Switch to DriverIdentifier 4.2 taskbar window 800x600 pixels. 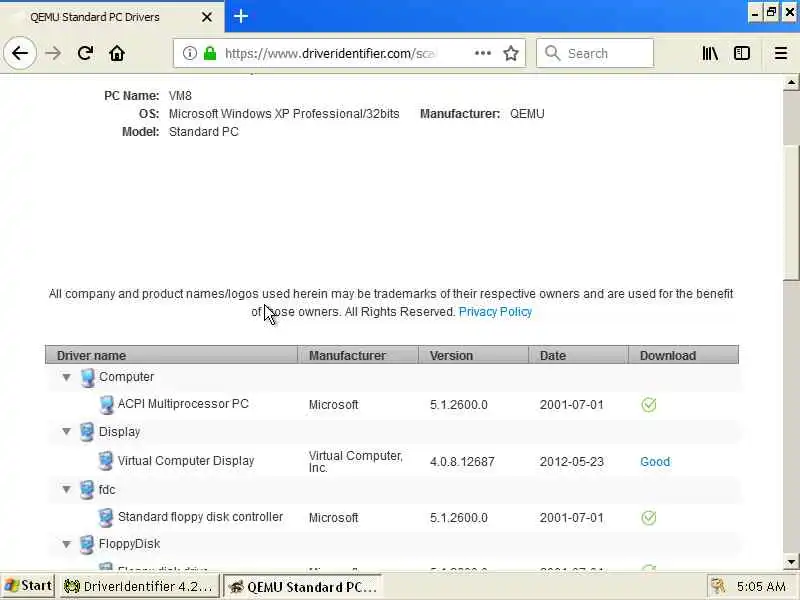pos(140,586)
